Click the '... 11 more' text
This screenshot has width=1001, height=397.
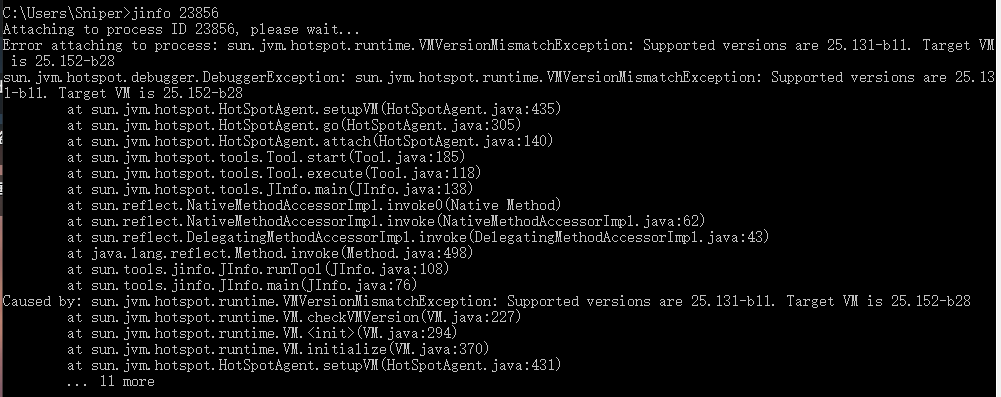[x=110, y=382]
